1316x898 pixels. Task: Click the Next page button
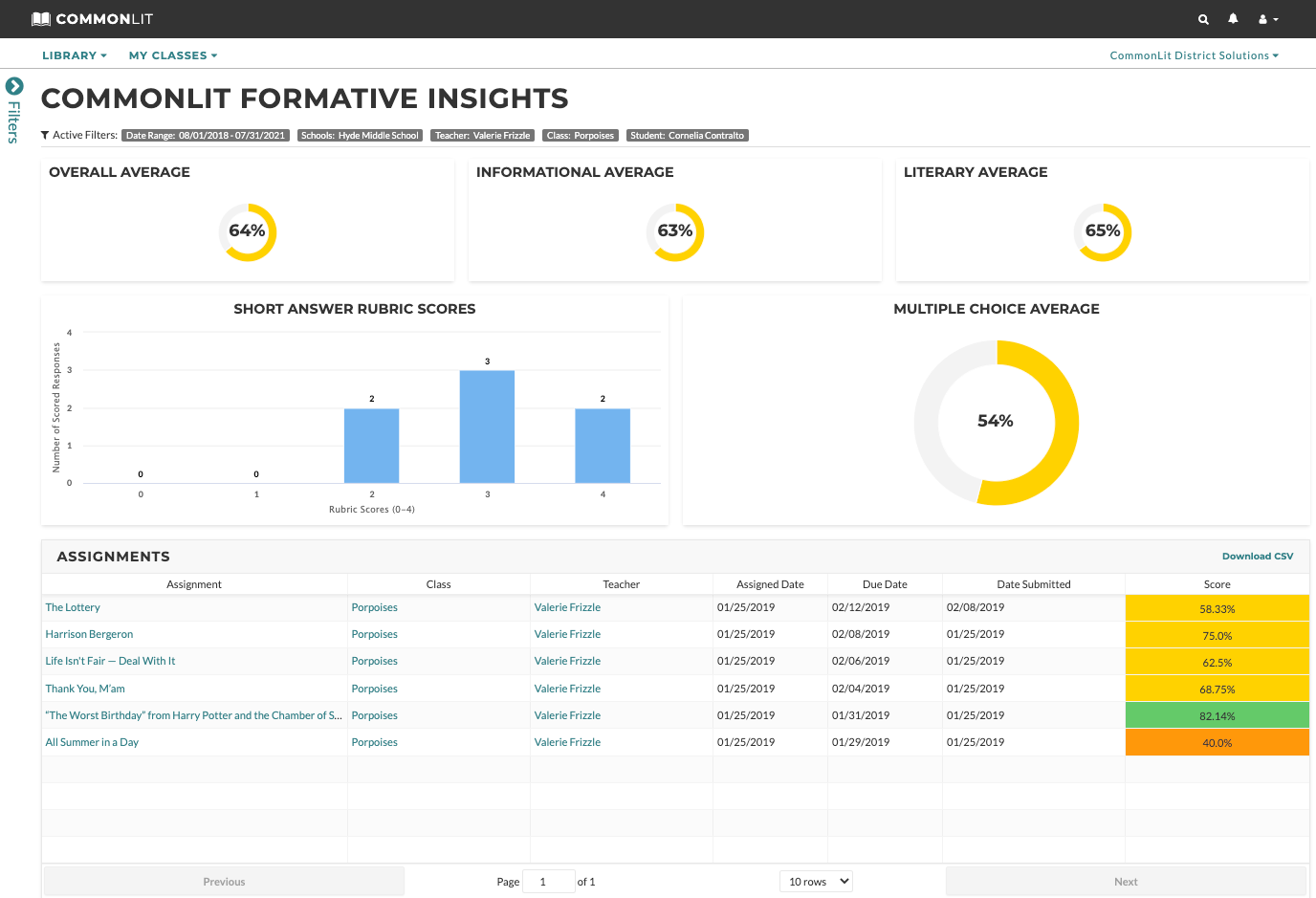(x=1126, y=882)
